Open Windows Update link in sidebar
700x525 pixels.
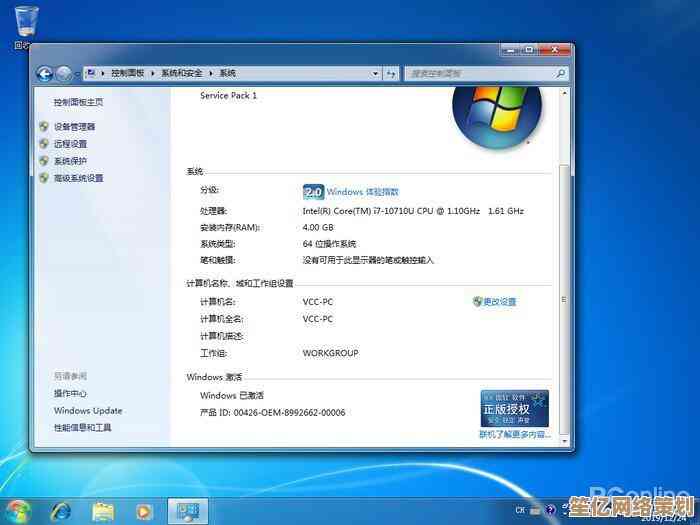point(88,410)
